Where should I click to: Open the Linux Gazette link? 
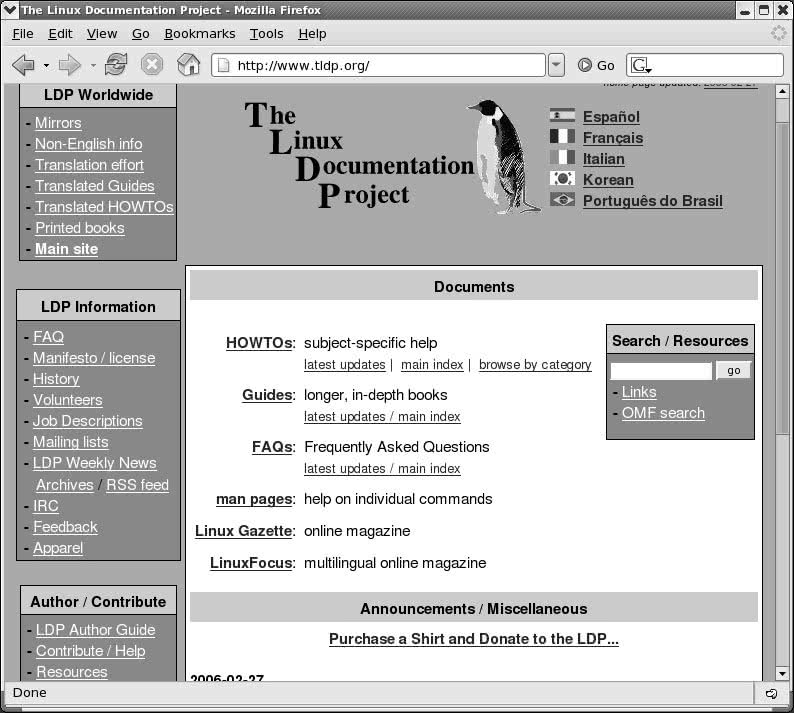pyautogui.click(x=244, y=531)
